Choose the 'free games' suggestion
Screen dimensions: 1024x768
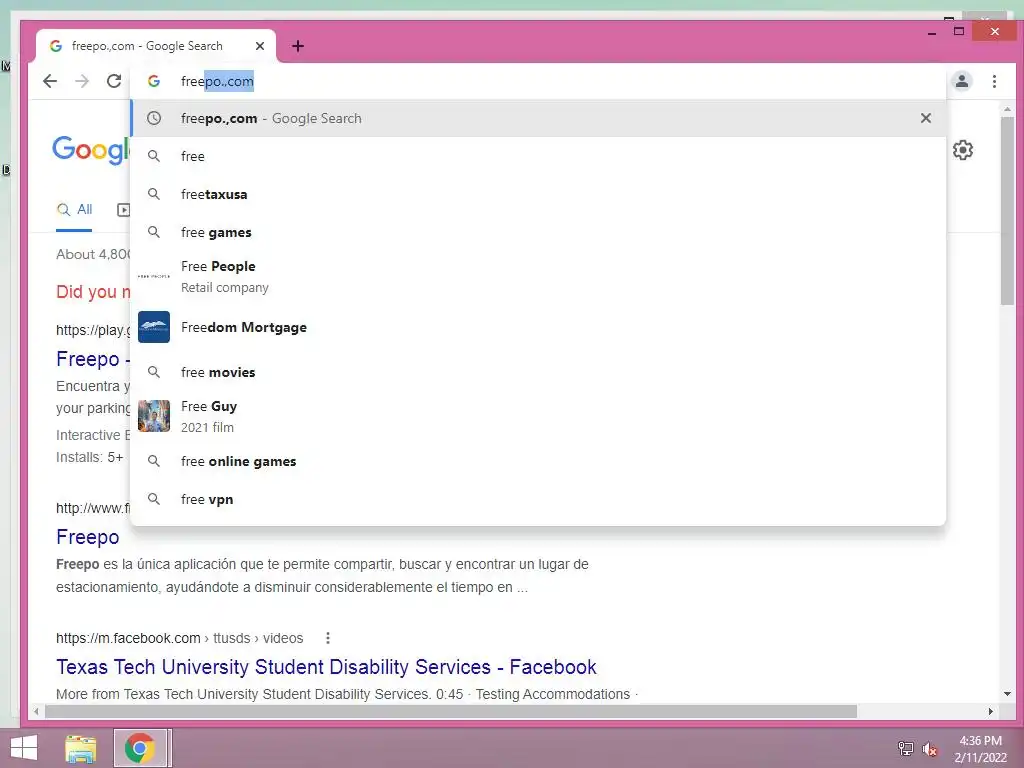pyautogui.click(x=538, y=232)
